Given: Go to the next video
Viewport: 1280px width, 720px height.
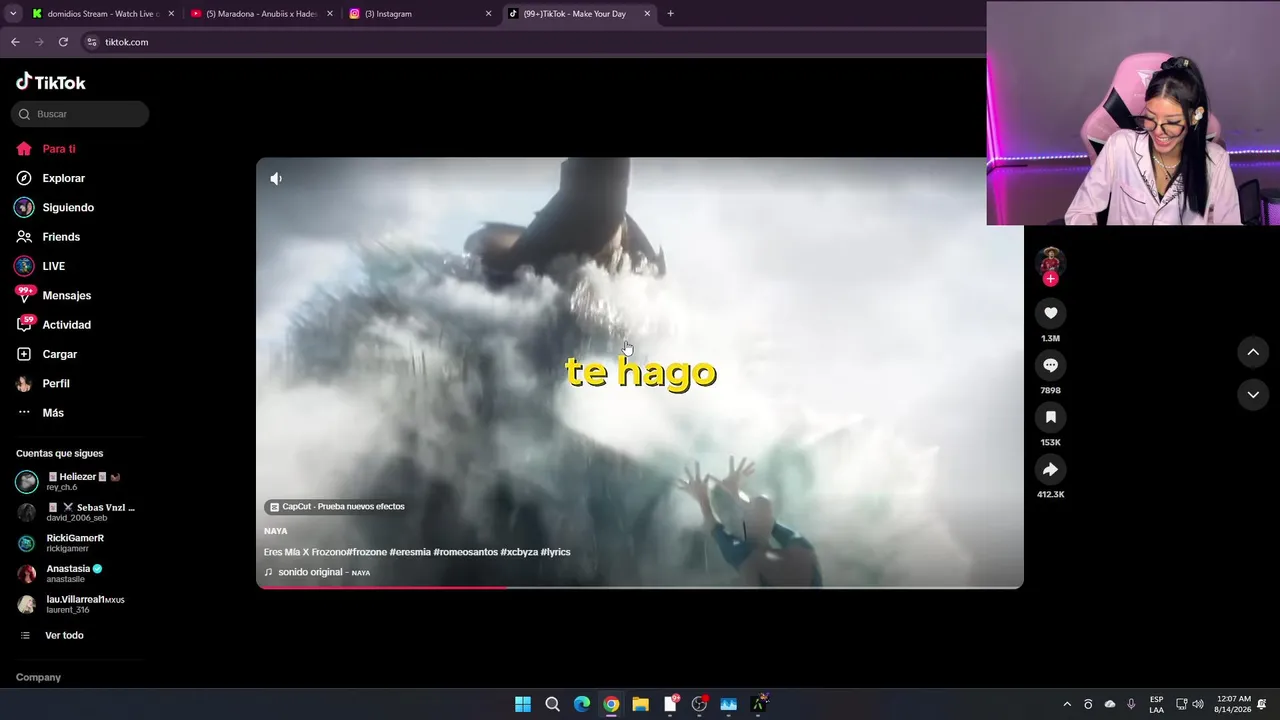Looking at the screenshot, I should (x=1253, y=395).
